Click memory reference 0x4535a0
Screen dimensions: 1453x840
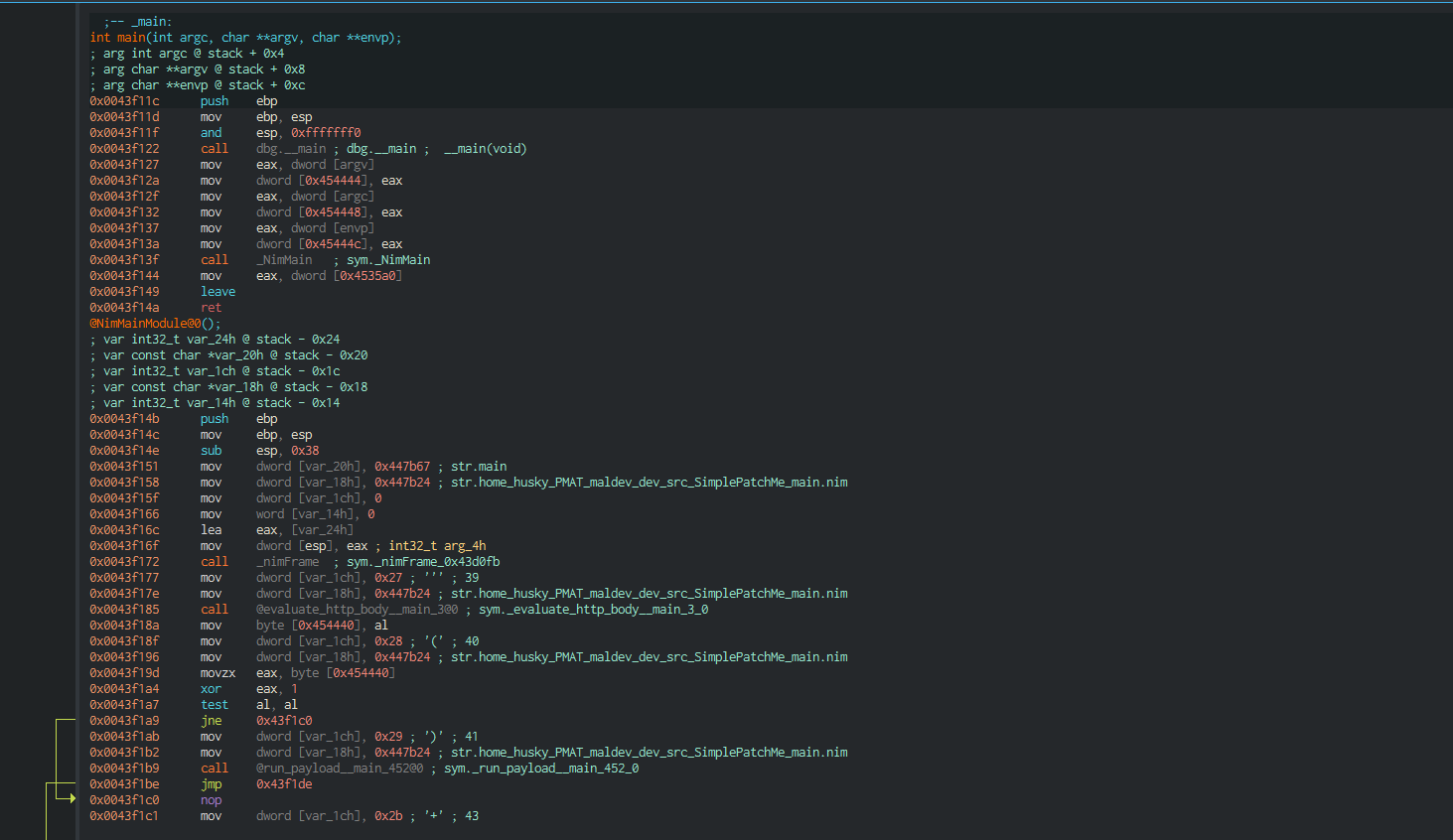pyautogui.click(x=367, y=276)
